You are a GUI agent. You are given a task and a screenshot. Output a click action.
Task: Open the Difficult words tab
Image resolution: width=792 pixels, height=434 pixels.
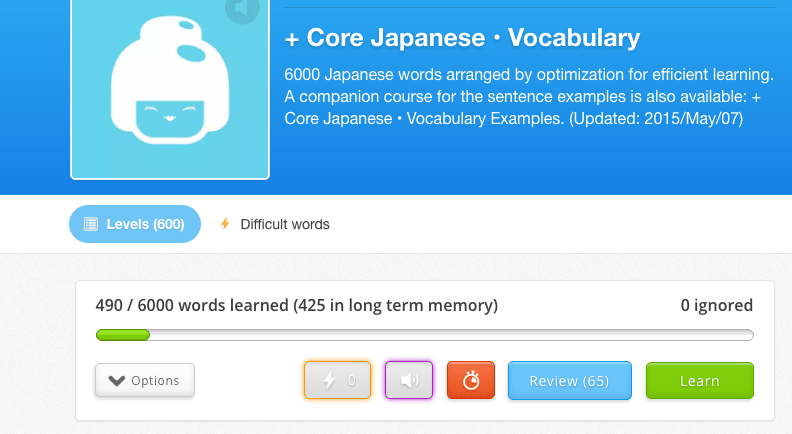284,224
